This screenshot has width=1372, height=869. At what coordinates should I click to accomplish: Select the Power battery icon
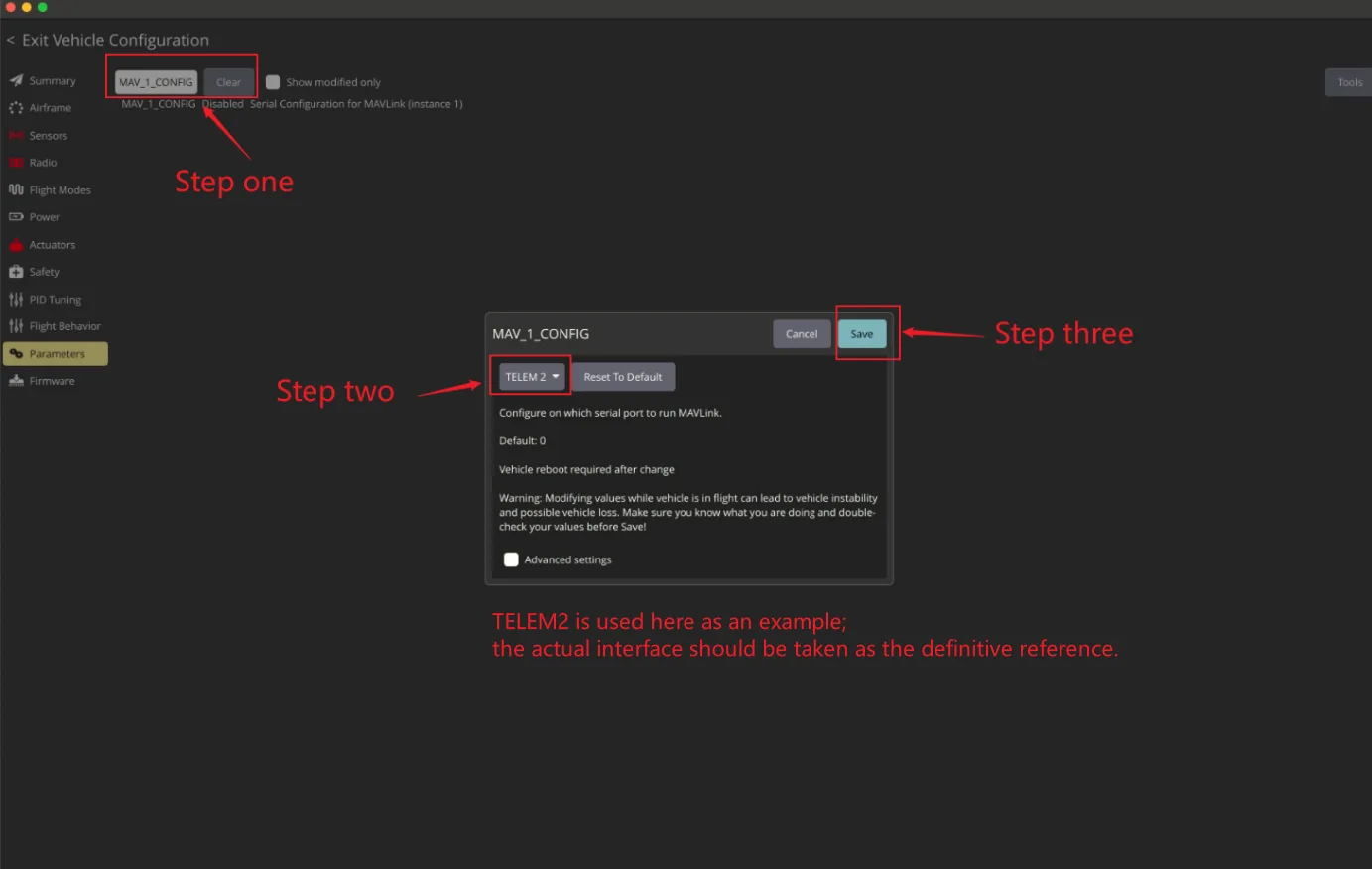pos(16,217)
